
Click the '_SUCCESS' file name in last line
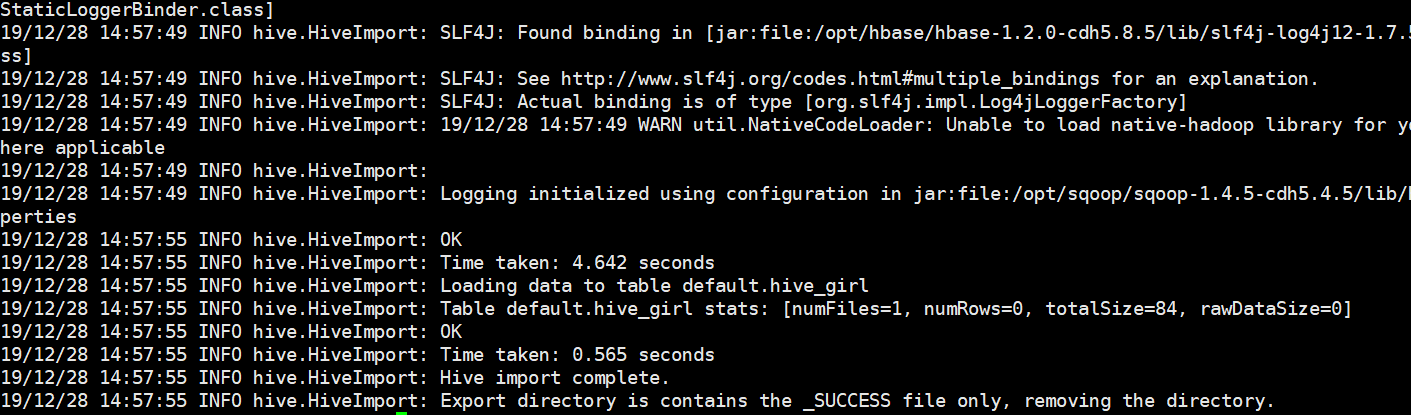pos(847,400)
